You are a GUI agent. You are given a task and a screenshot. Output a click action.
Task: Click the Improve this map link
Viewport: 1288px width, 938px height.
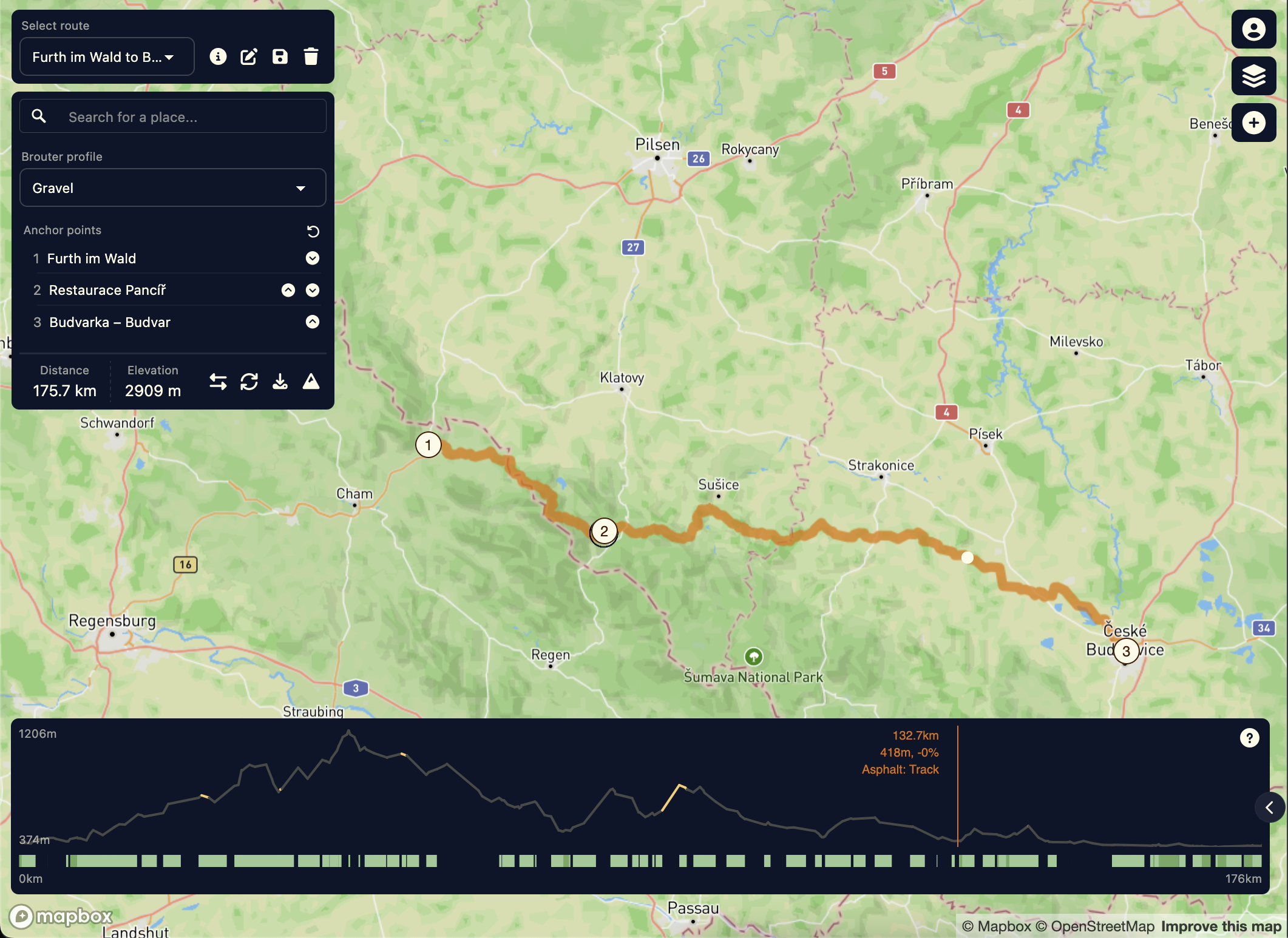pos(1221,926)
